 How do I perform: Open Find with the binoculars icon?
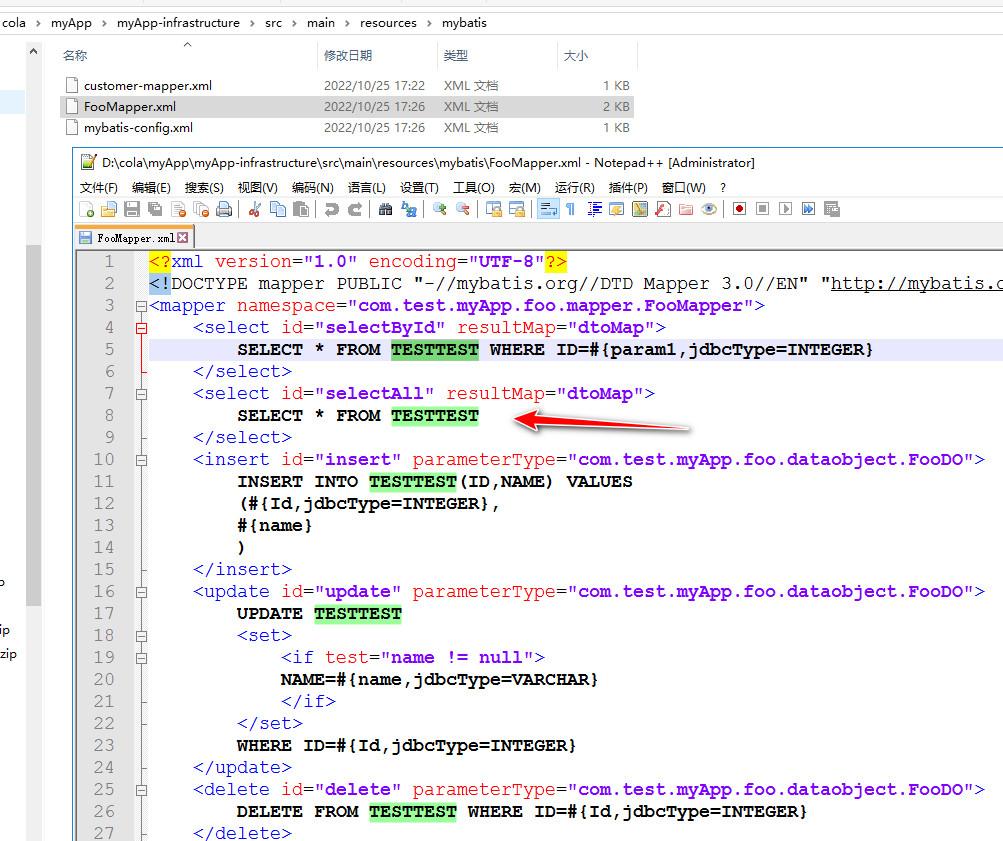coord(385,209)
